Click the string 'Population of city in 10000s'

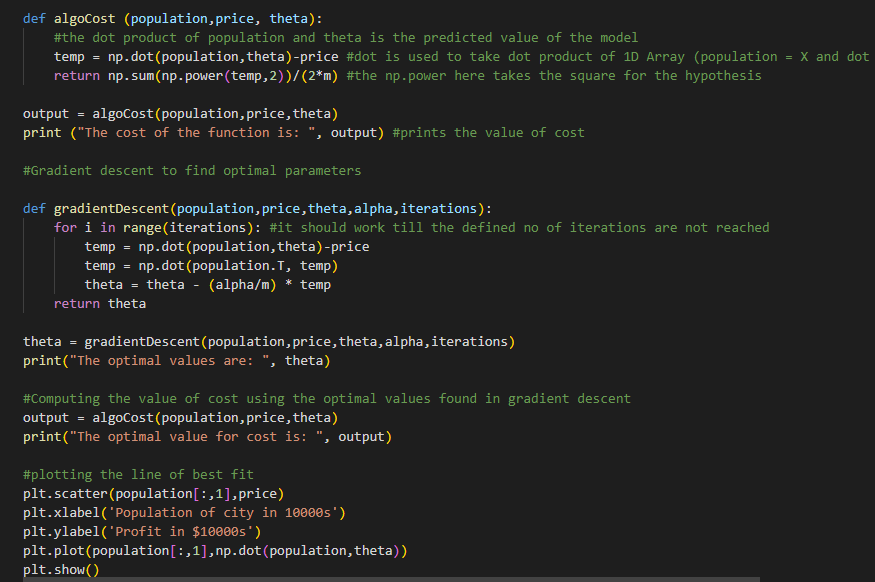(x=223, y=513)
